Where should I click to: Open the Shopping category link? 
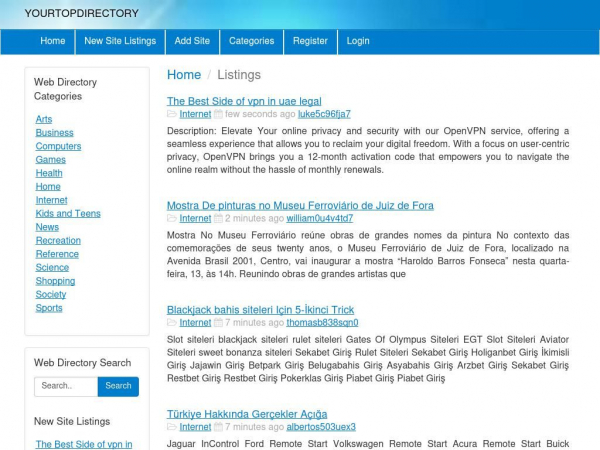click(55, 281)
